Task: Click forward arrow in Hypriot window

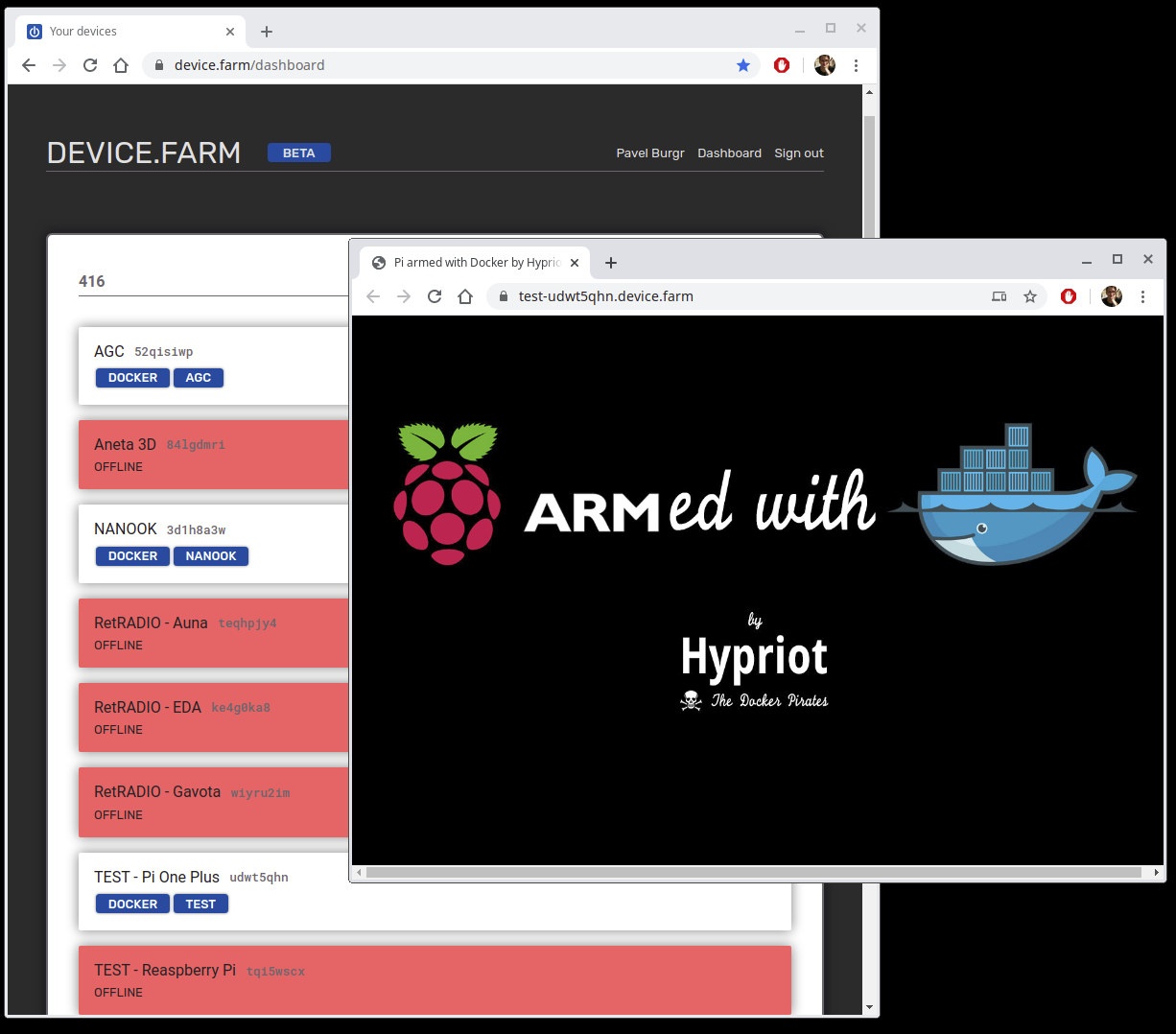Action: pos(404,296)
